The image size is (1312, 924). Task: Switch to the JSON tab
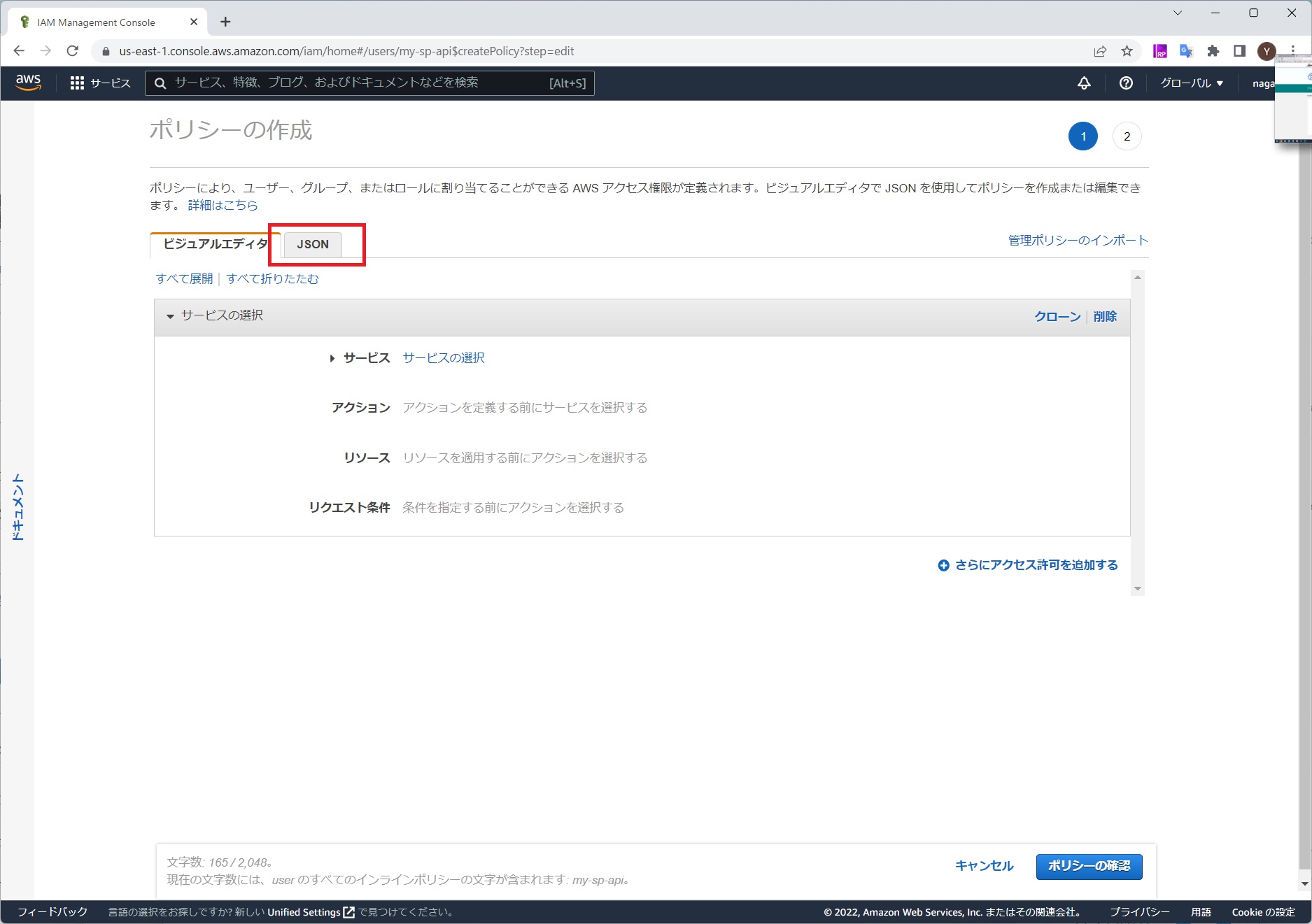[312, 244]
